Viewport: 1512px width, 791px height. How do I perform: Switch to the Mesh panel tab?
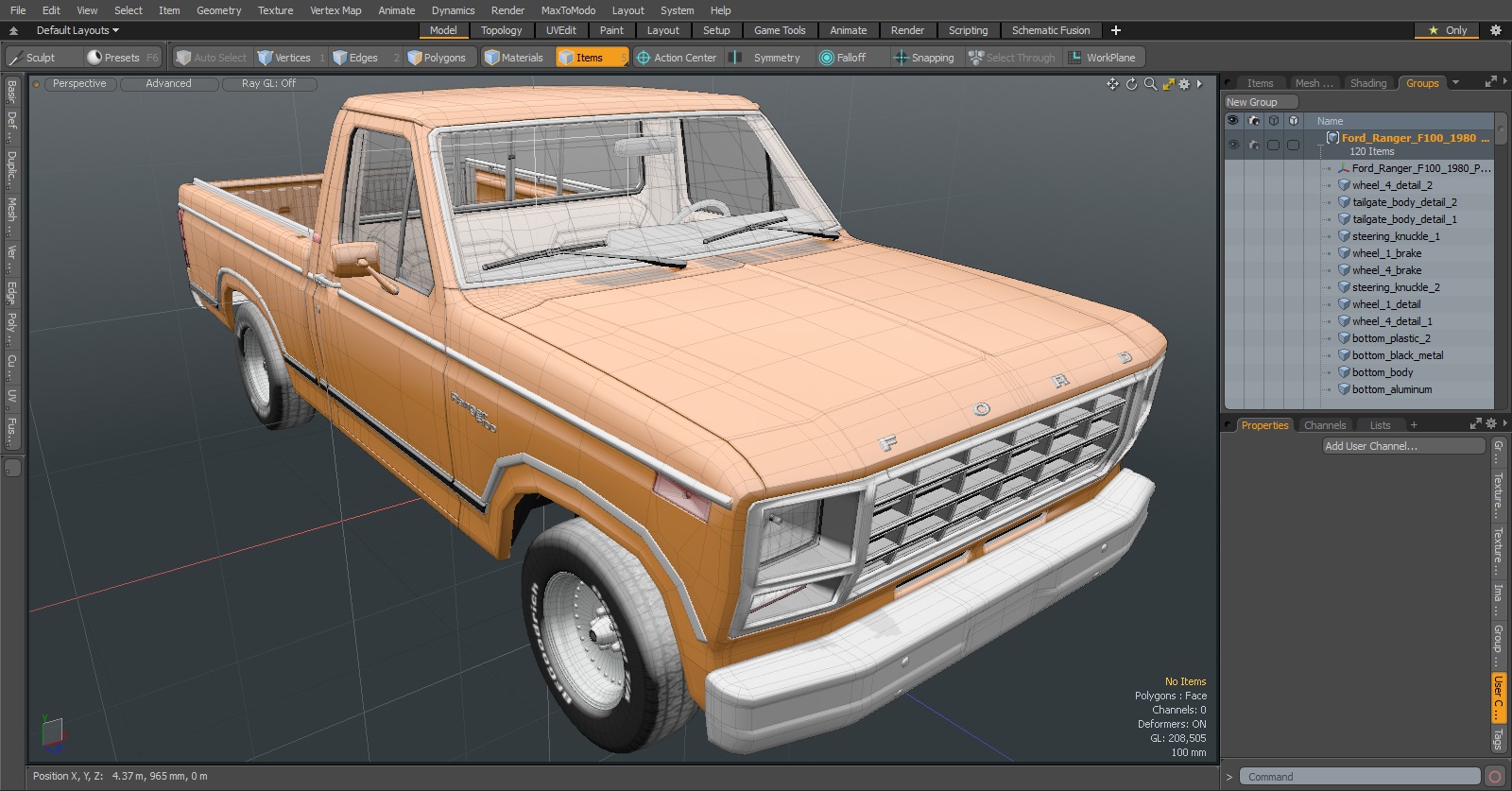1314,83
